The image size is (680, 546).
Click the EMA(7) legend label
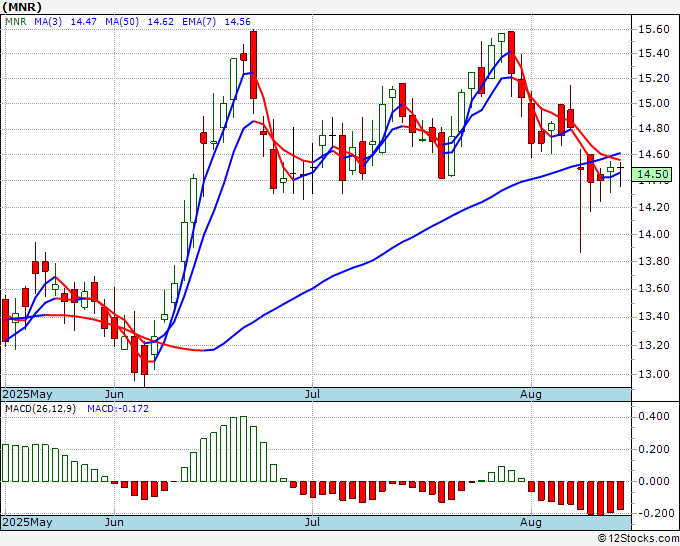(x=199, y=22)
